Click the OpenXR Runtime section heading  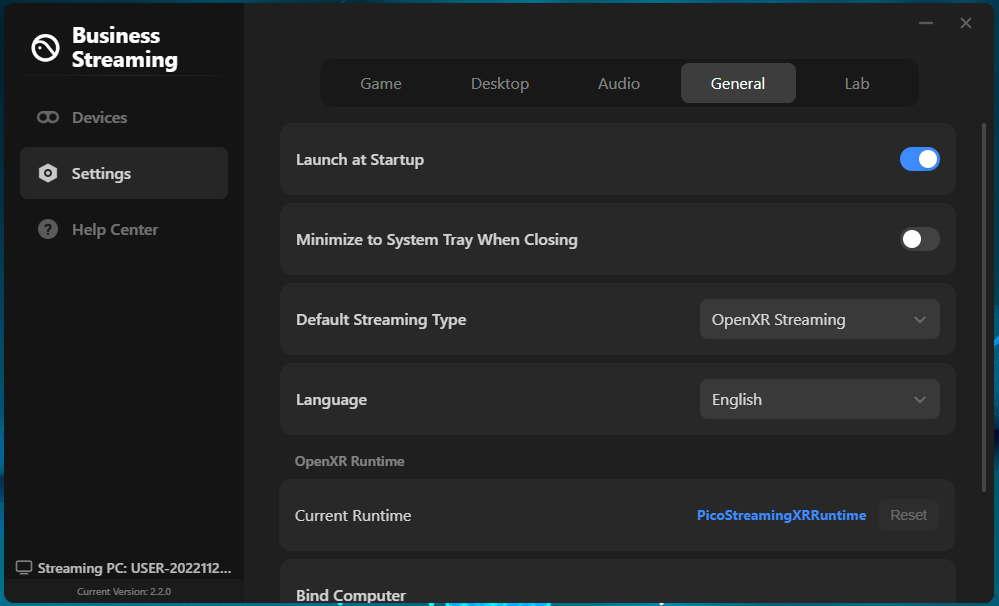point(349,461)
